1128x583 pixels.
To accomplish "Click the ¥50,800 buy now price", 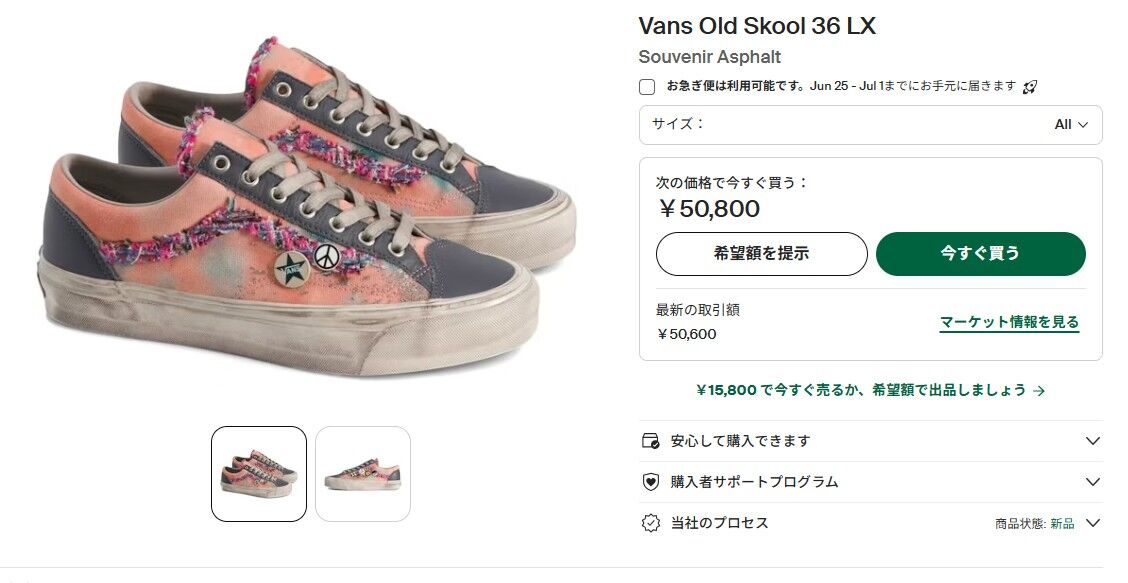I will [x=709, y=209].
